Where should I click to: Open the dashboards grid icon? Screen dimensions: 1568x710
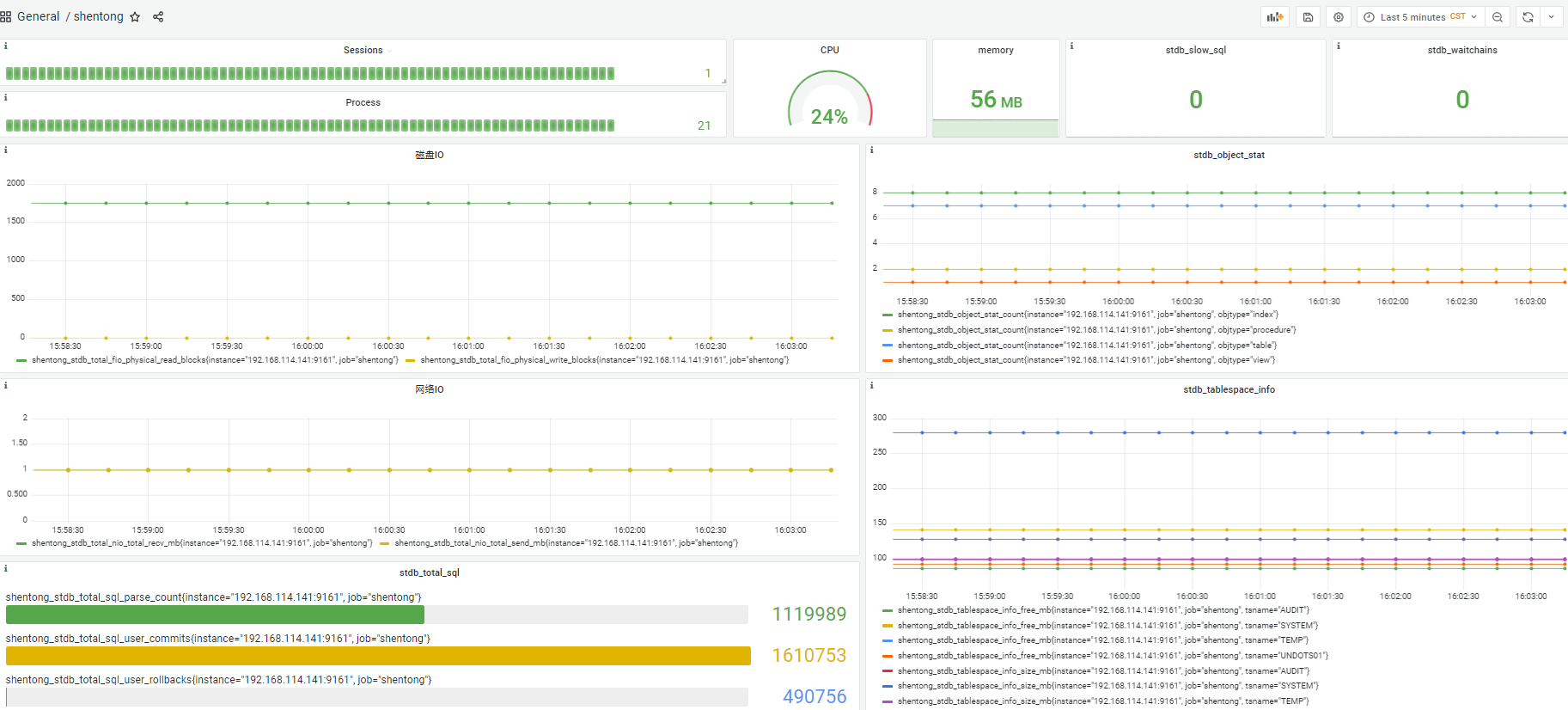(6, 17)
